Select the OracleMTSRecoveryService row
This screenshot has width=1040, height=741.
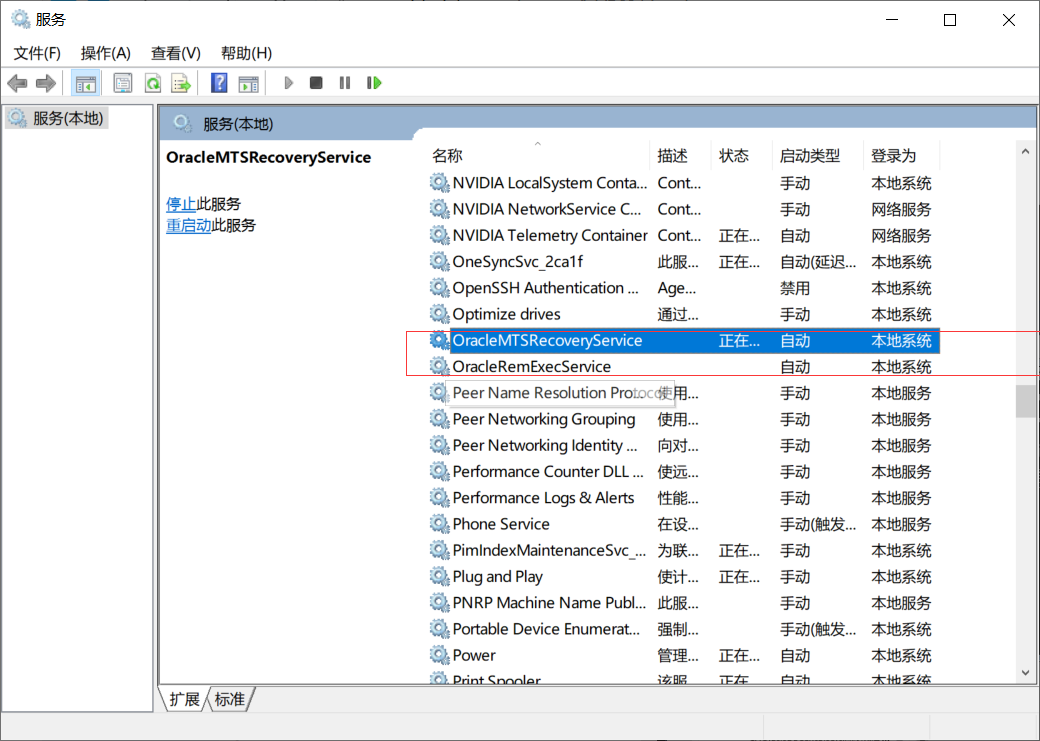click(684, 340)
